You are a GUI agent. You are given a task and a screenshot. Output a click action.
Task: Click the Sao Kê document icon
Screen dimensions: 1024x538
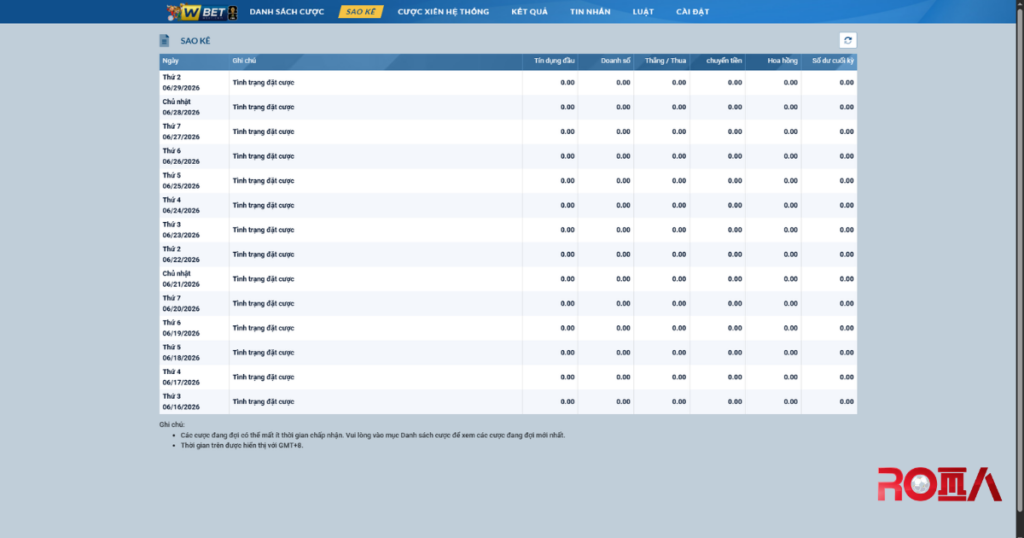coord(165,40)
